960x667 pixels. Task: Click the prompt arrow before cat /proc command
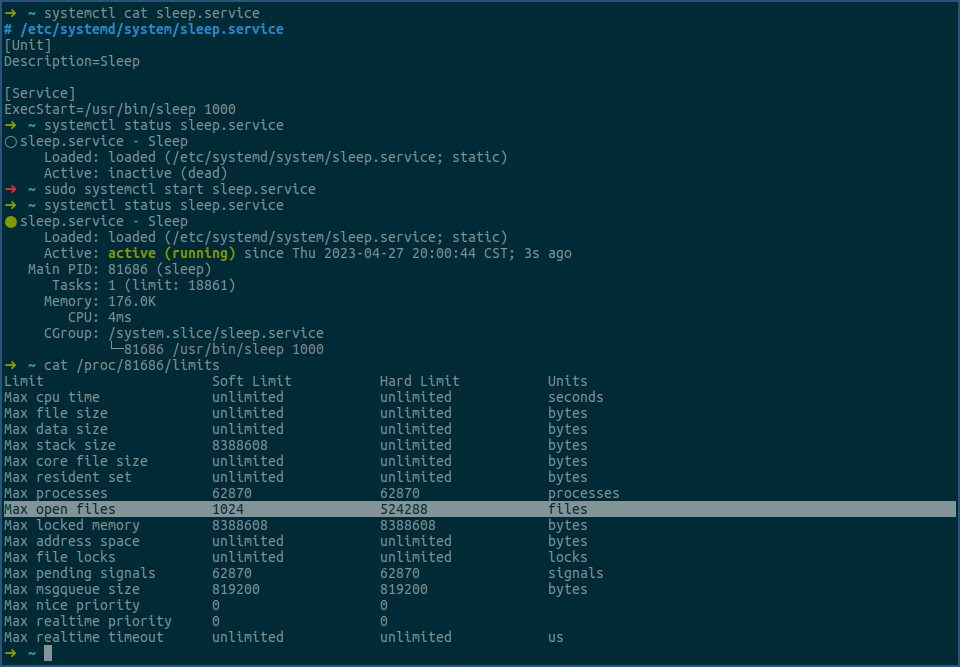tap(11, 365)
